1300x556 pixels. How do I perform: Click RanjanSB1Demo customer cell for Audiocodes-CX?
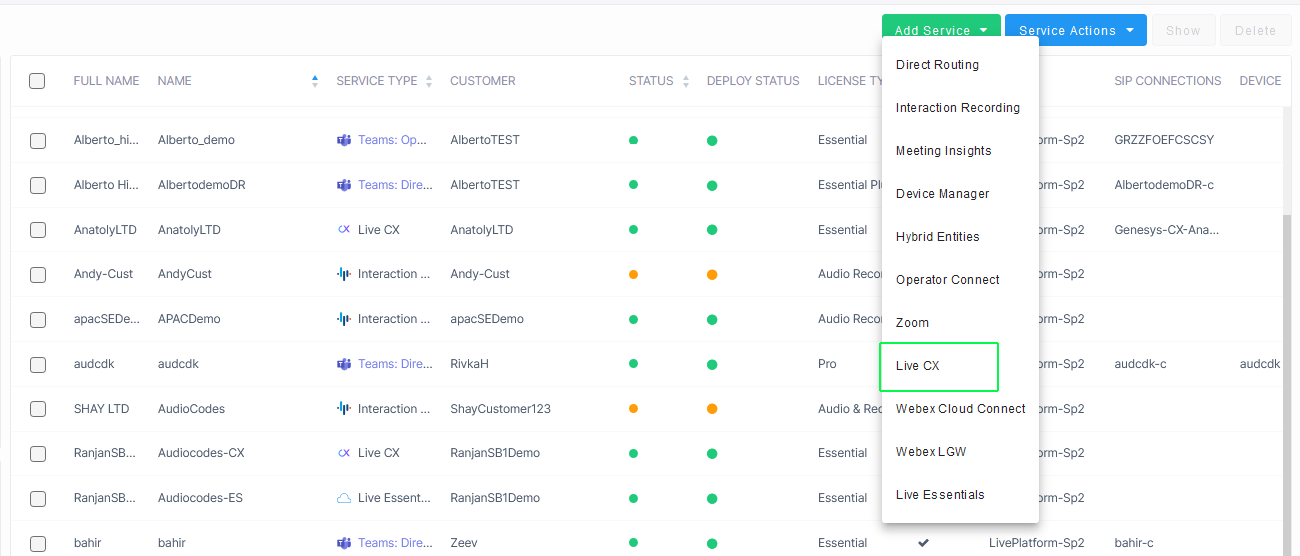coord(495,453)
